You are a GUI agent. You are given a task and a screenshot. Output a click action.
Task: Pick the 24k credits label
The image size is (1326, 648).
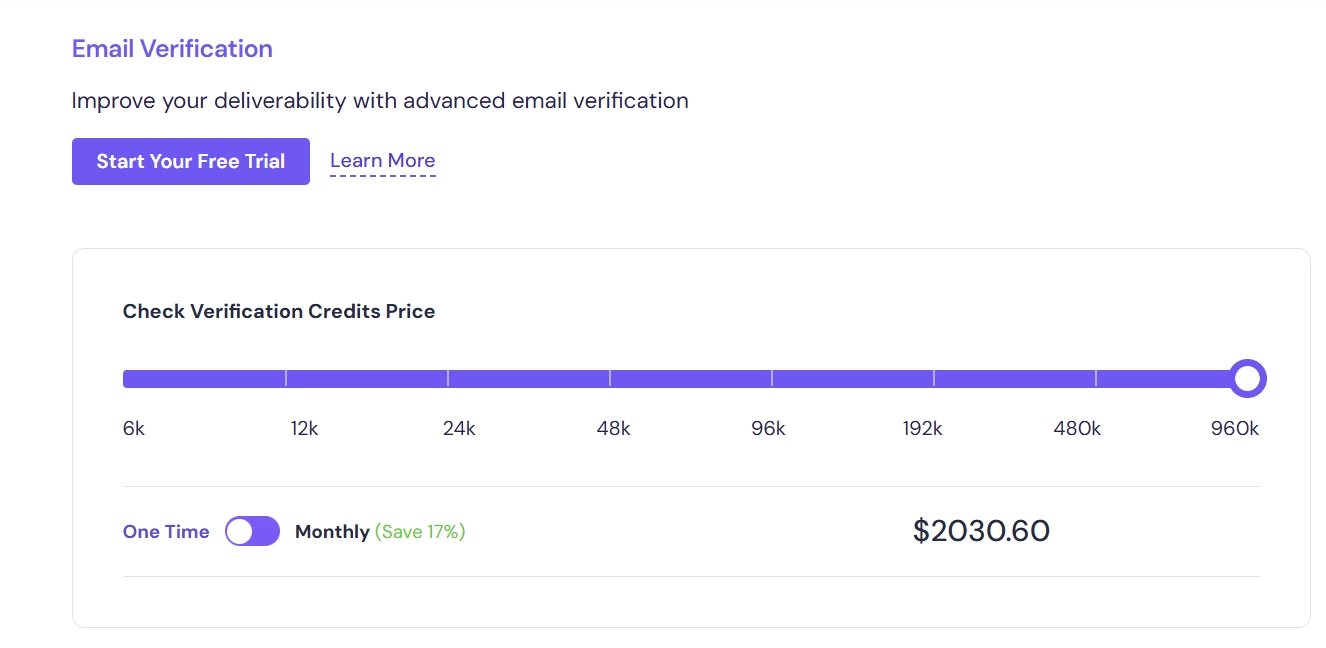coord(459,429)
